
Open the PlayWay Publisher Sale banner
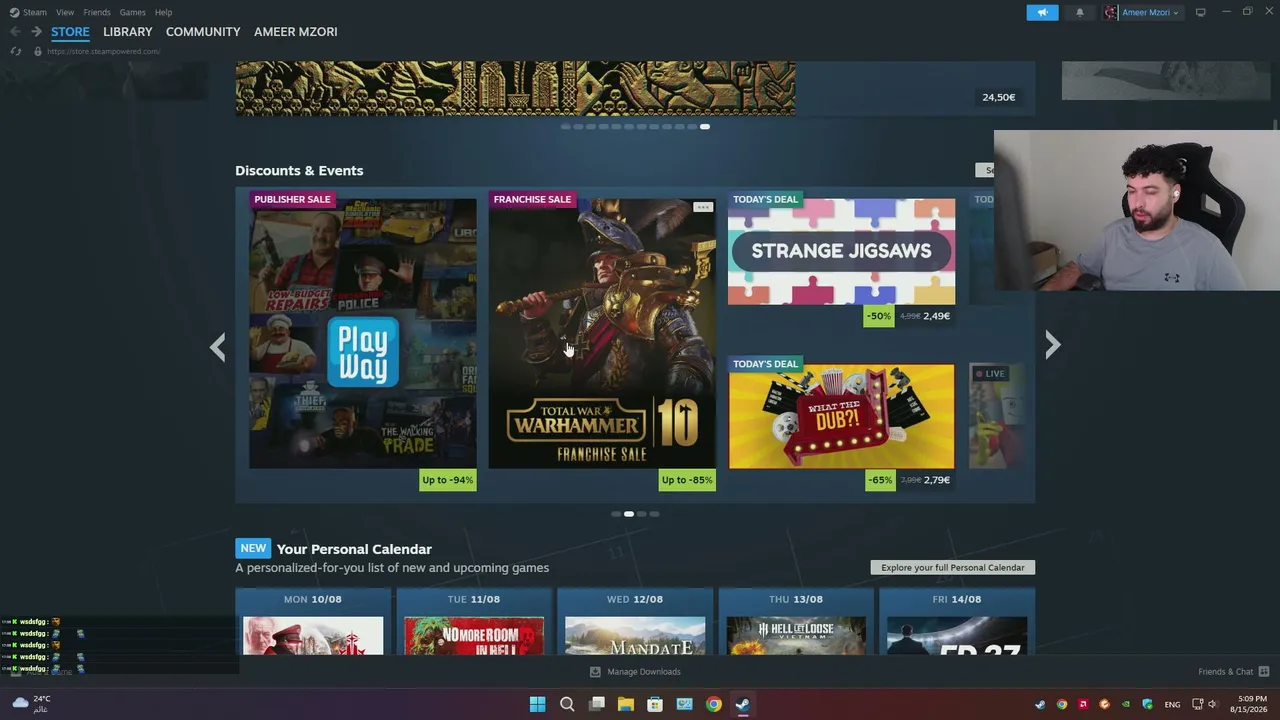click(362, 333)
